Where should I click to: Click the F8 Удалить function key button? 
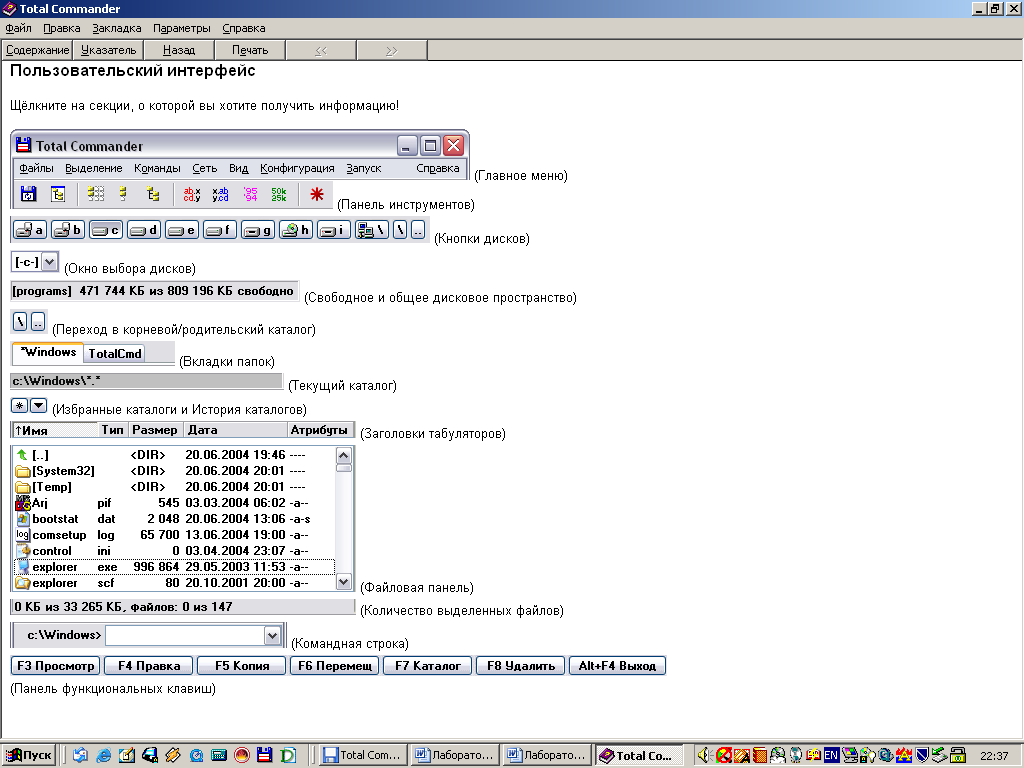[x=520, y=665]
